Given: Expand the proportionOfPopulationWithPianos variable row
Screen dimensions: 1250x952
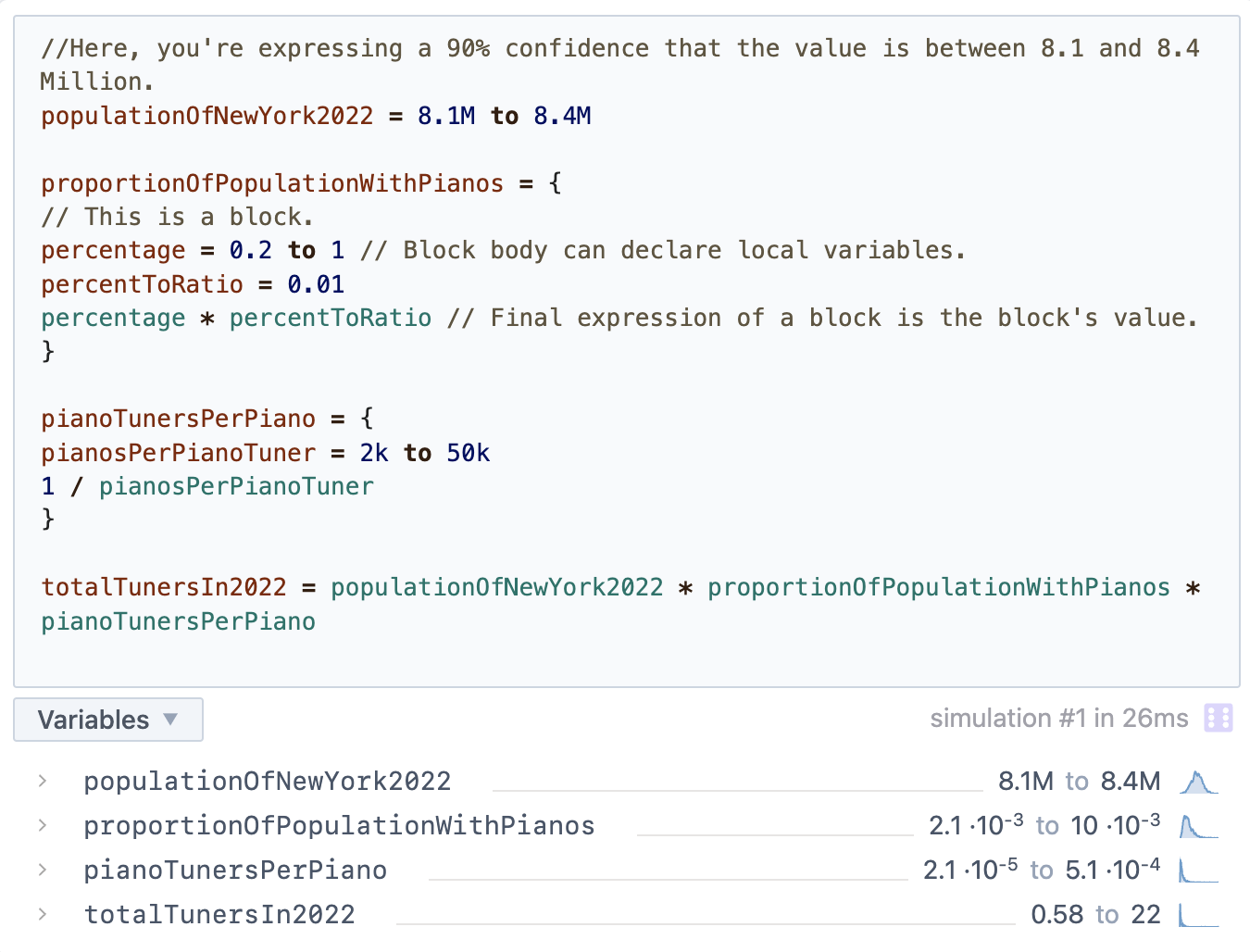Looking at the screenshot, I should click(x=43, y=825).
